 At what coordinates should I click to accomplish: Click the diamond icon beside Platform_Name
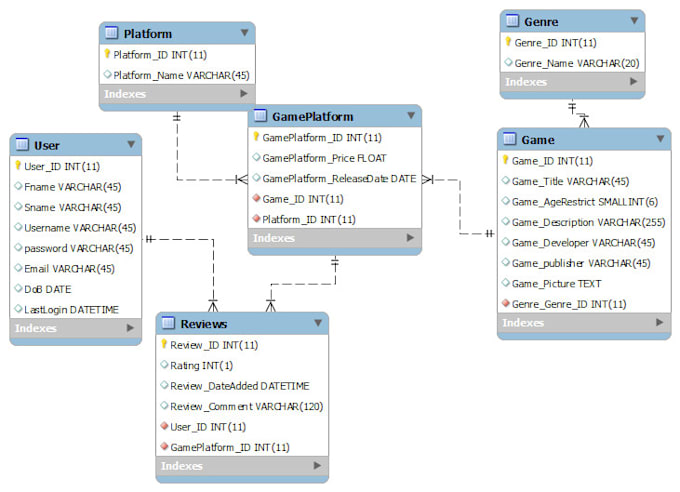[108, 74]
